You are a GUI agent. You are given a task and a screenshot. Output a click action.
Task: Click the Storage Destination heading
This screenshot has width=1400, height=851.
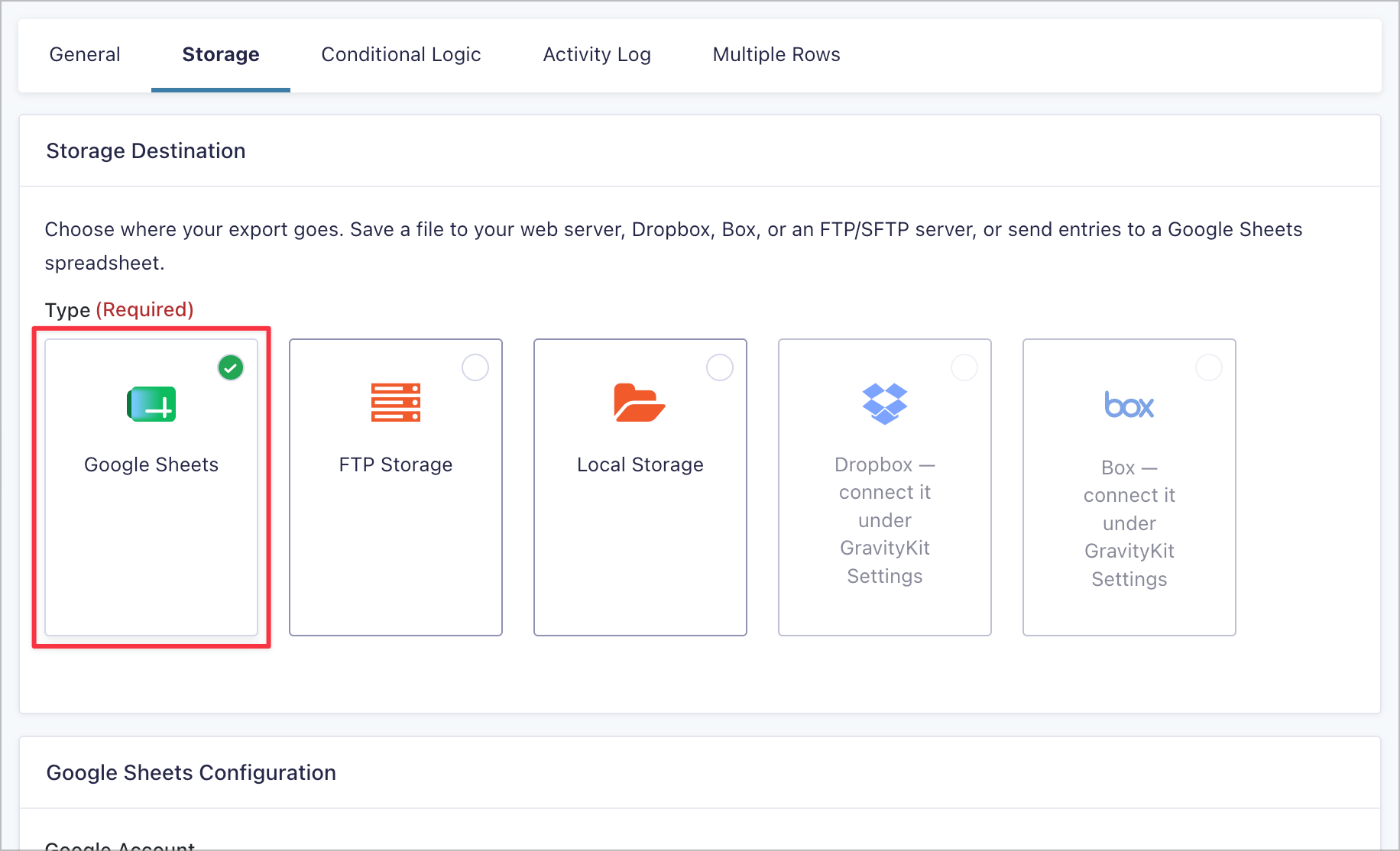(x=146, y=151)
